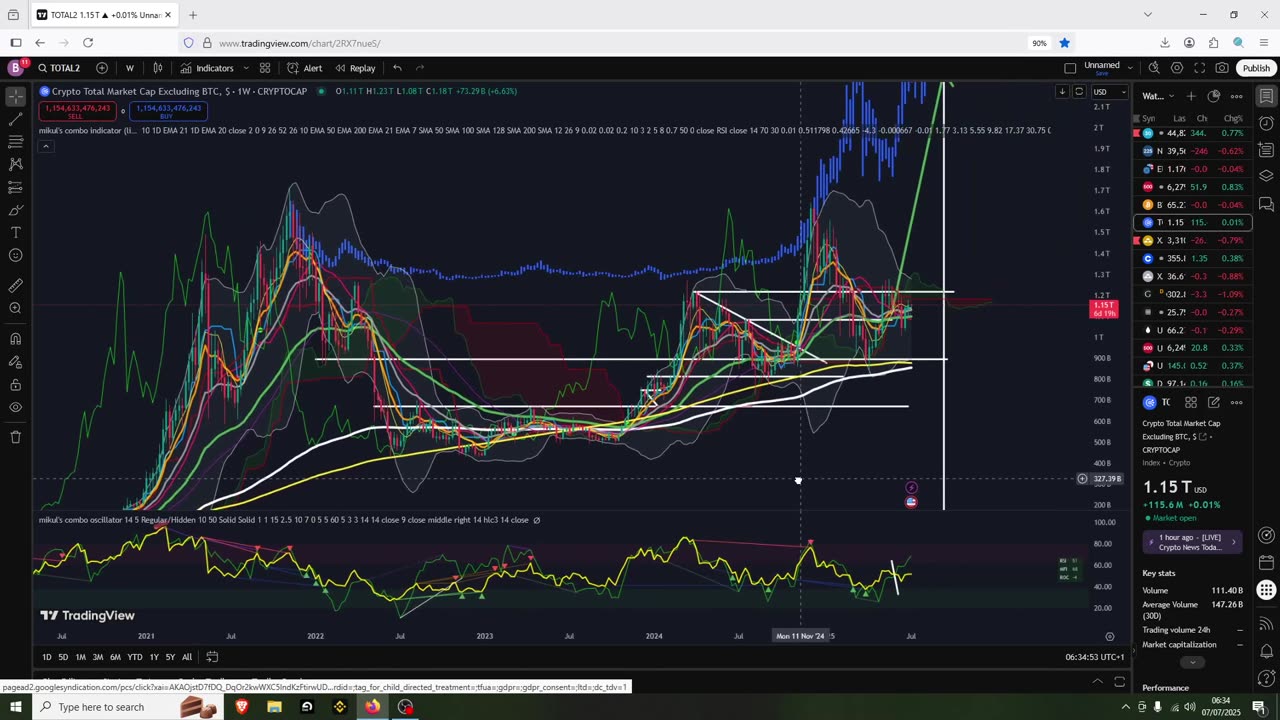Screen dimensions: 1280x720
Task: Toggle magnet mode for drawings
Action: [x=15, y=339]
